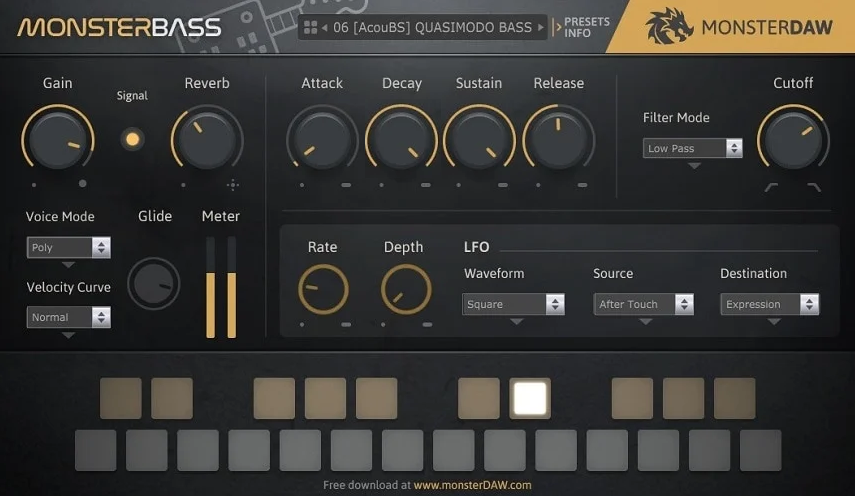Click the rightmost tan pad in upper row

click(734, 398)
